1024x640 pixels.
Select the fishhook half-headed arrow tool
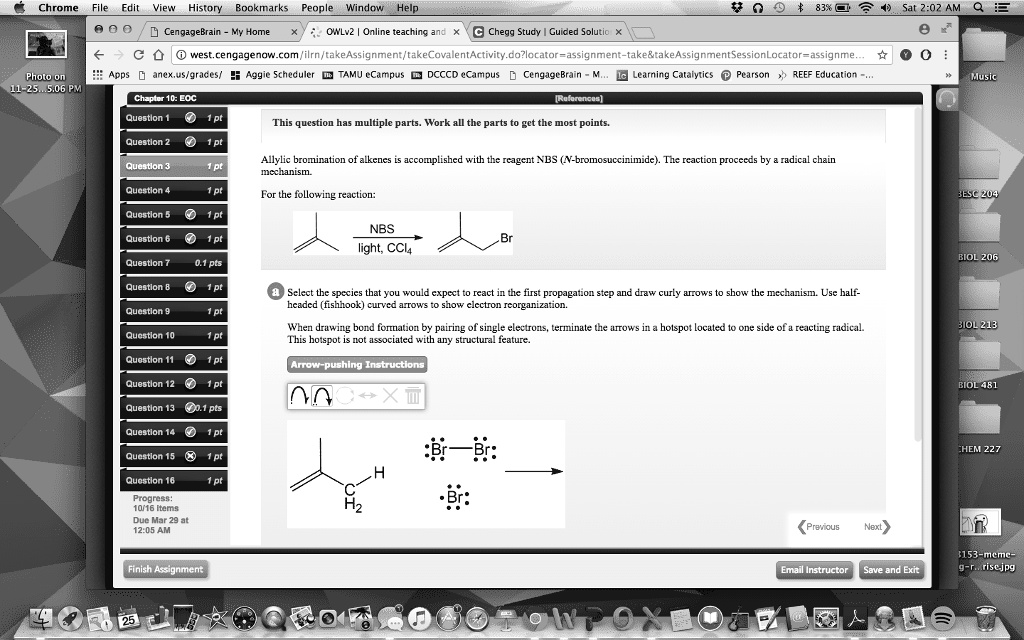(x=300, y=397)
